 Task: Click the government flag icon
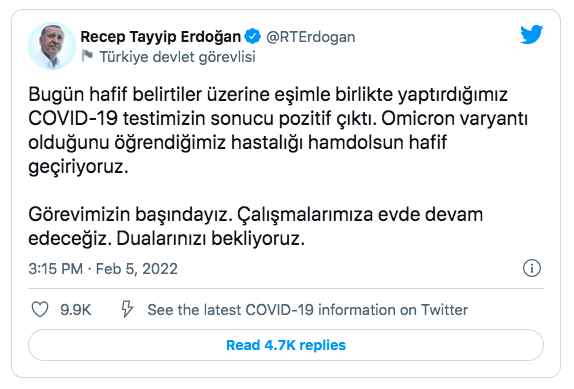87,56
